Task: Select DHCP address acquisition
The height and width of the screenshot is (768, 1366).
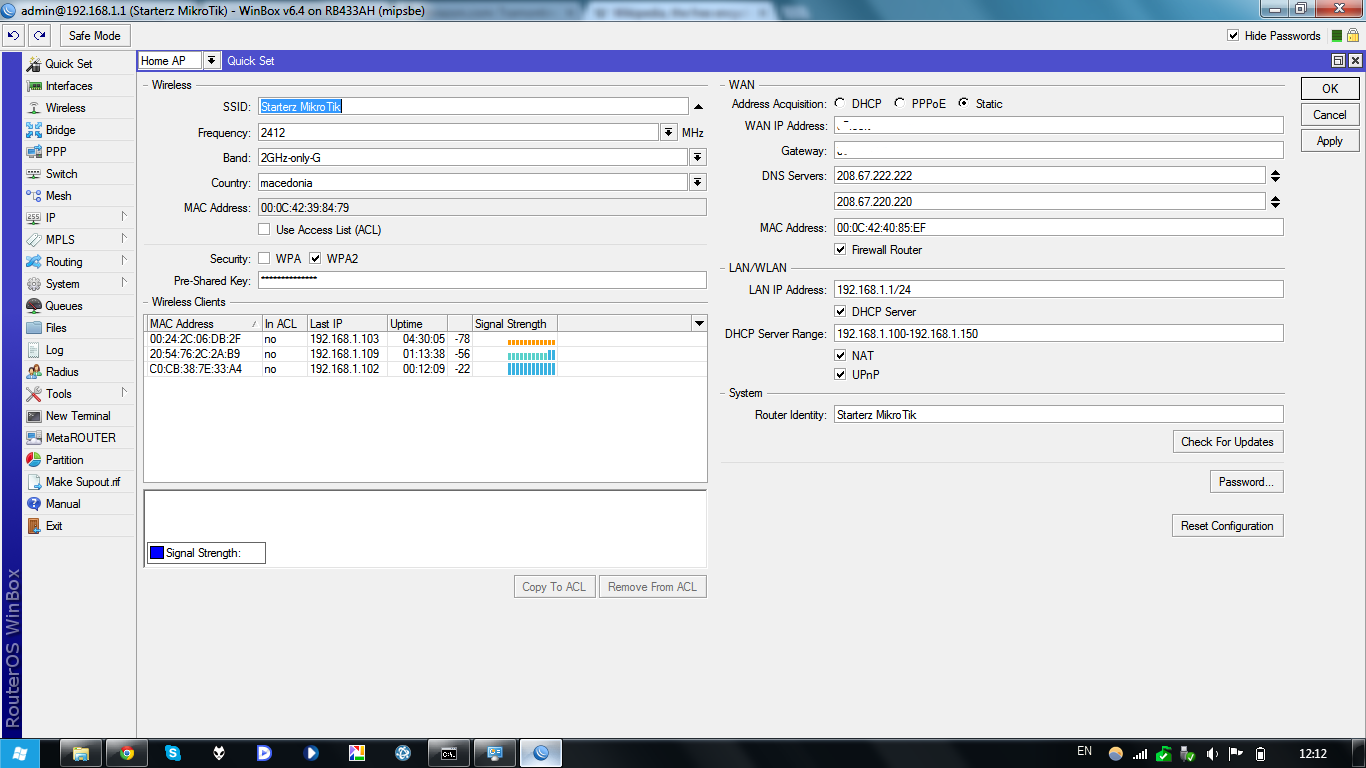Action: pos(839,104)
